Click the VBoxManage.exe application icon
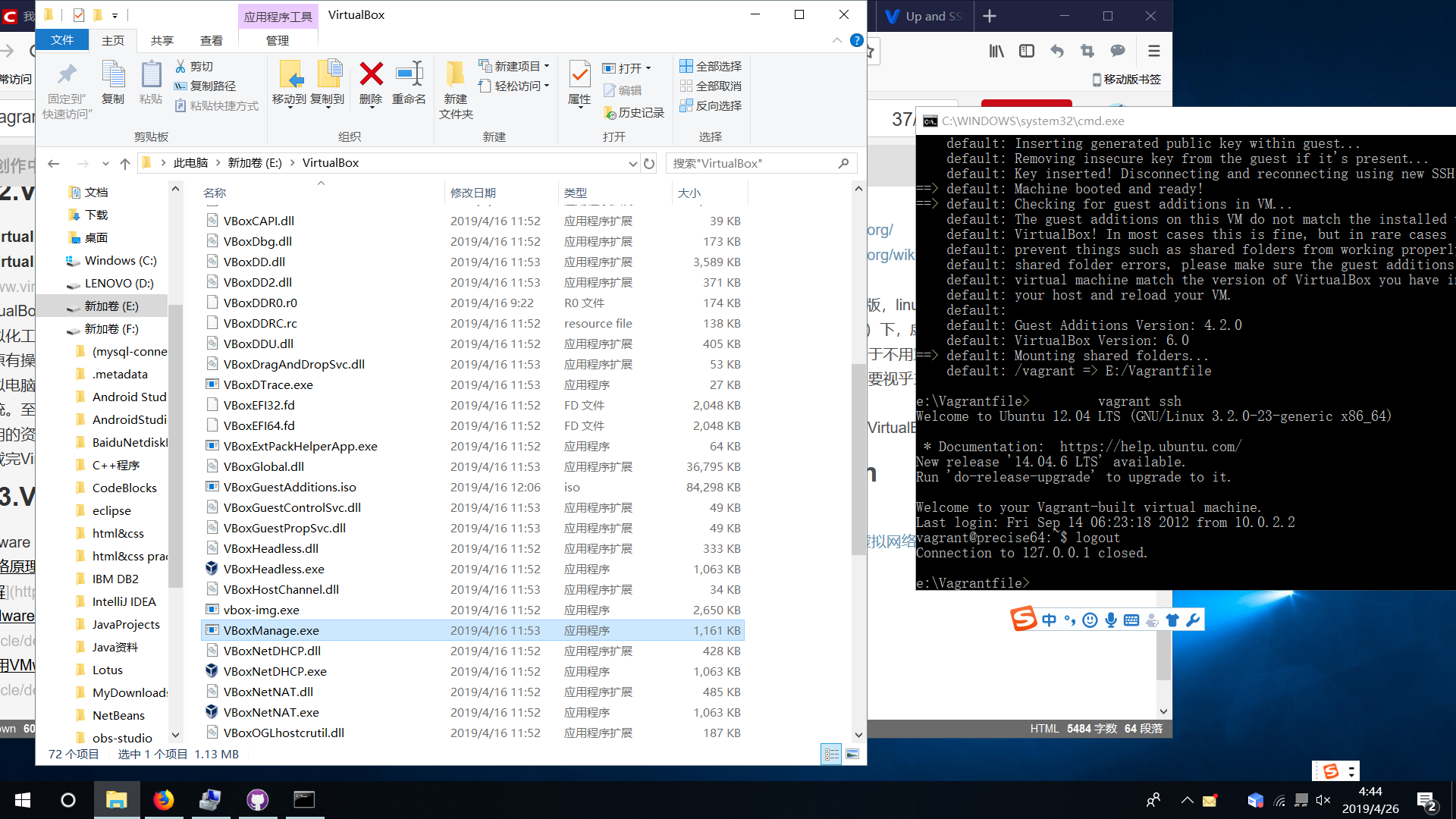 [x=211, y=630]
